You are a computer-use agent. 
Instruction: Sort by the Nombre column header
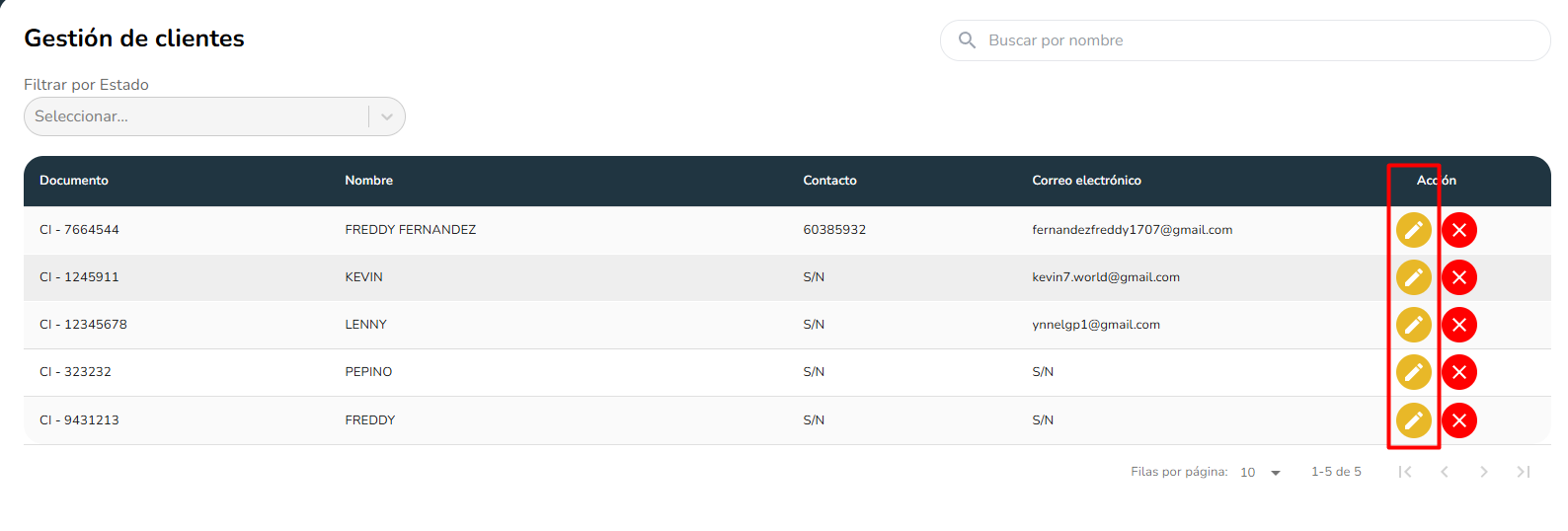click(368, 181)
